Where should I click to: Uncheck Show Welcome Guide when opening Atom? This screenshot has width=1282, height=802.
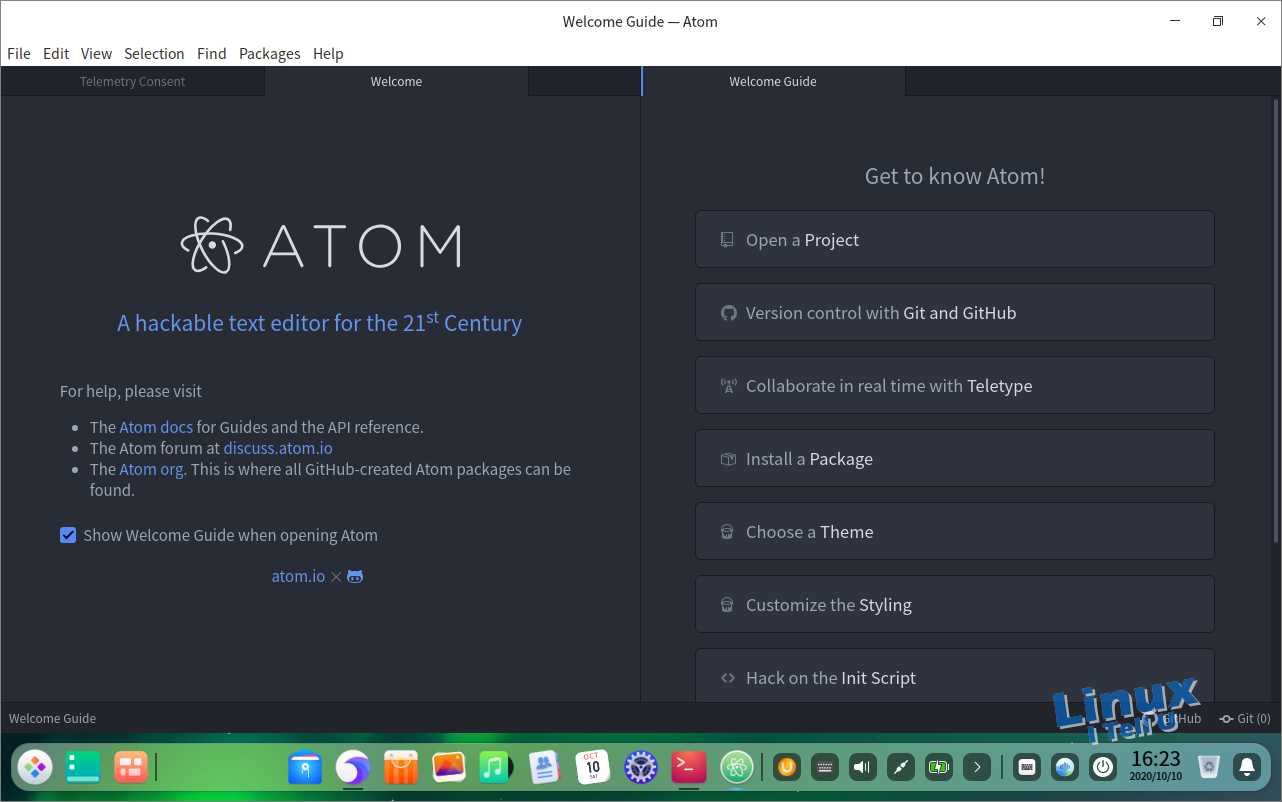pos(68,535)
